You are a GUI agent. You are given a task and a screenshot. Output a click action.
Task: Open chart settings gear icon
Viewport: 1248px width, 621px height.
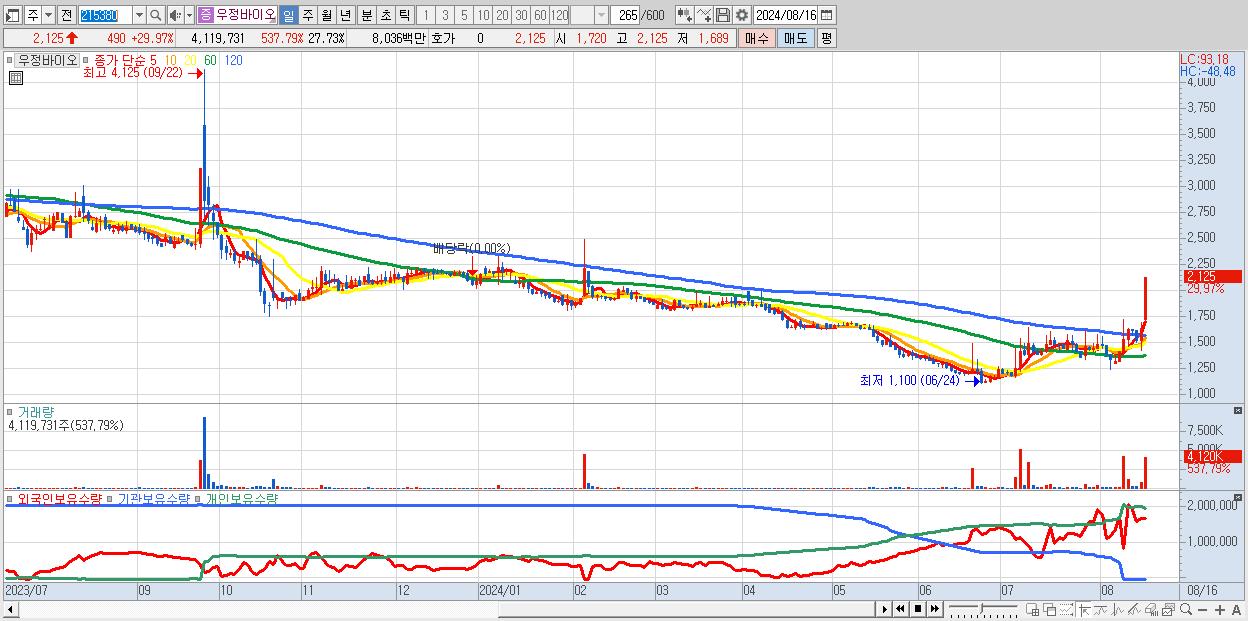pyautogui.click(x=741, y=15)
